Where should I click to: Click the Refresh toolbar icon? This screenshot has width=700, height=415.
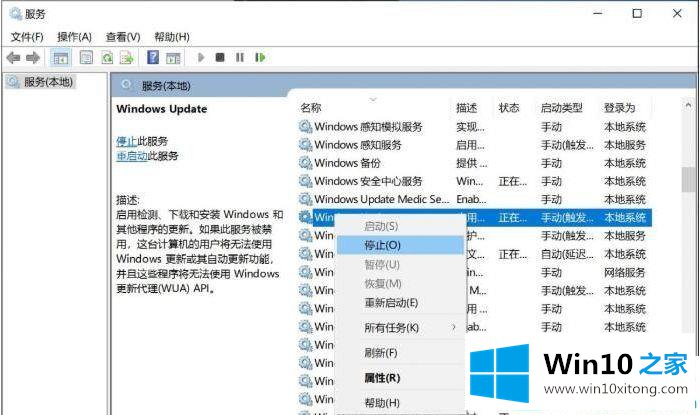pos(107,58)
